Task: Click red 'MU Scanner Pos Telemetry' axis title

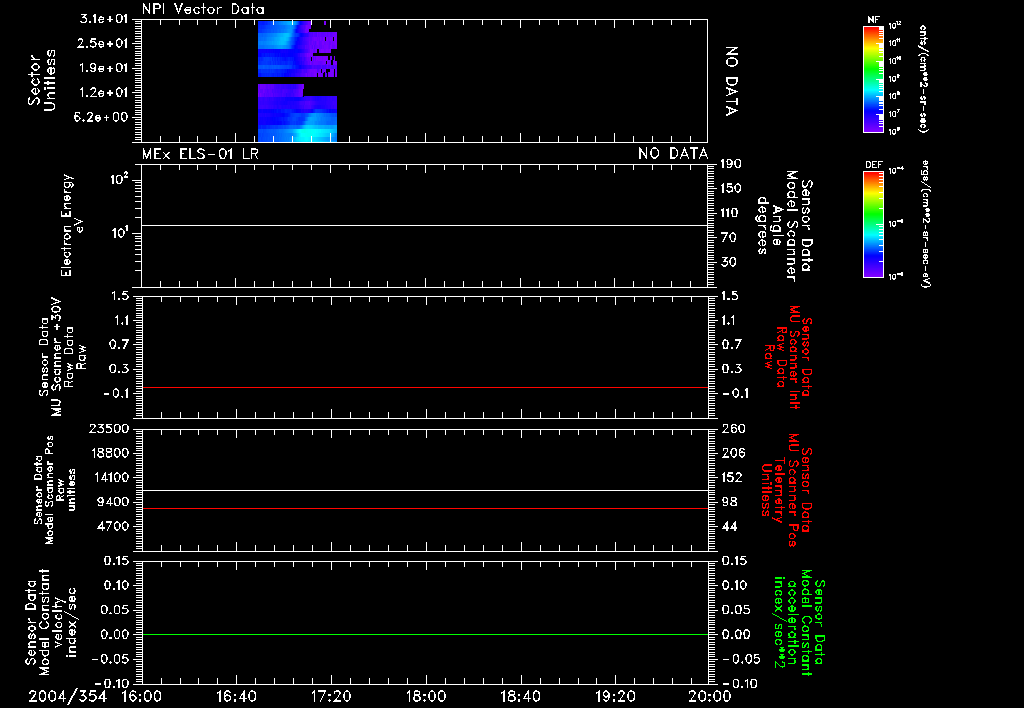Action: tap(786, 490)
